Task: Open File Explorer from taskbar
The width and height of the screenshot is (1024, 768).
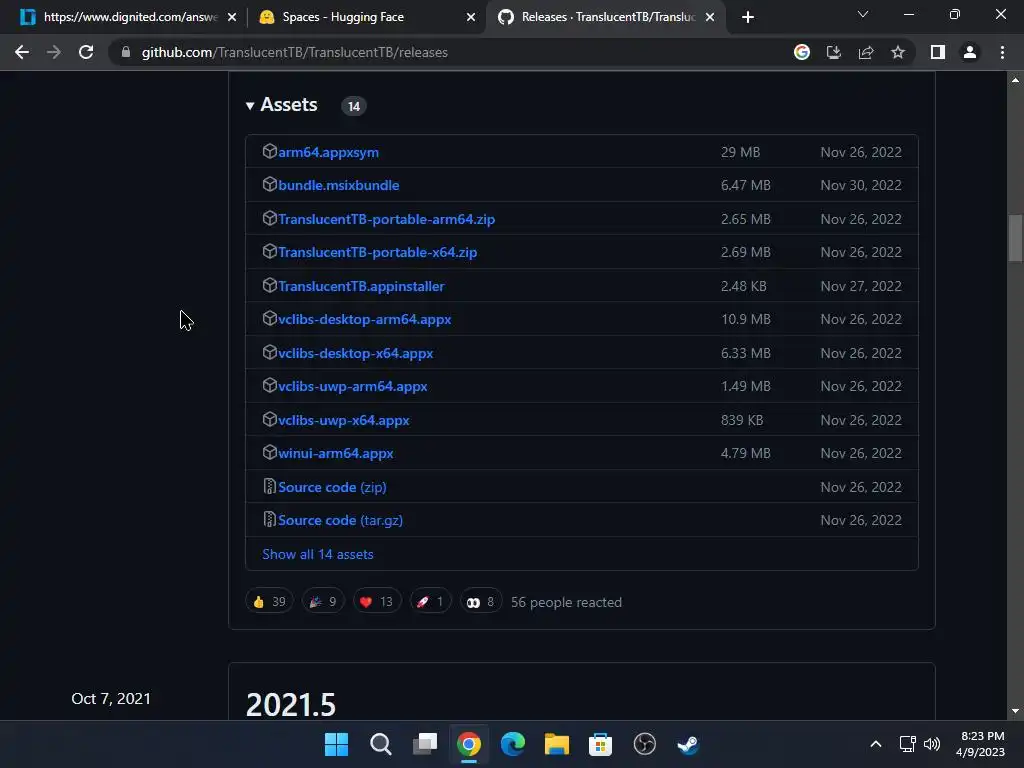Action: pos(556,744)
